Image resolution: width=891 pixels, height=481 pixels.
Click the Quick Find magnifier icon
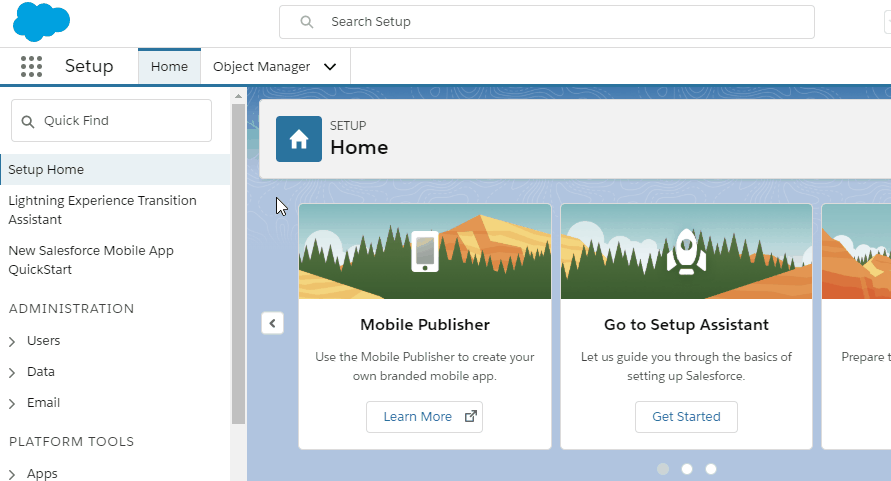coord(28,121)
